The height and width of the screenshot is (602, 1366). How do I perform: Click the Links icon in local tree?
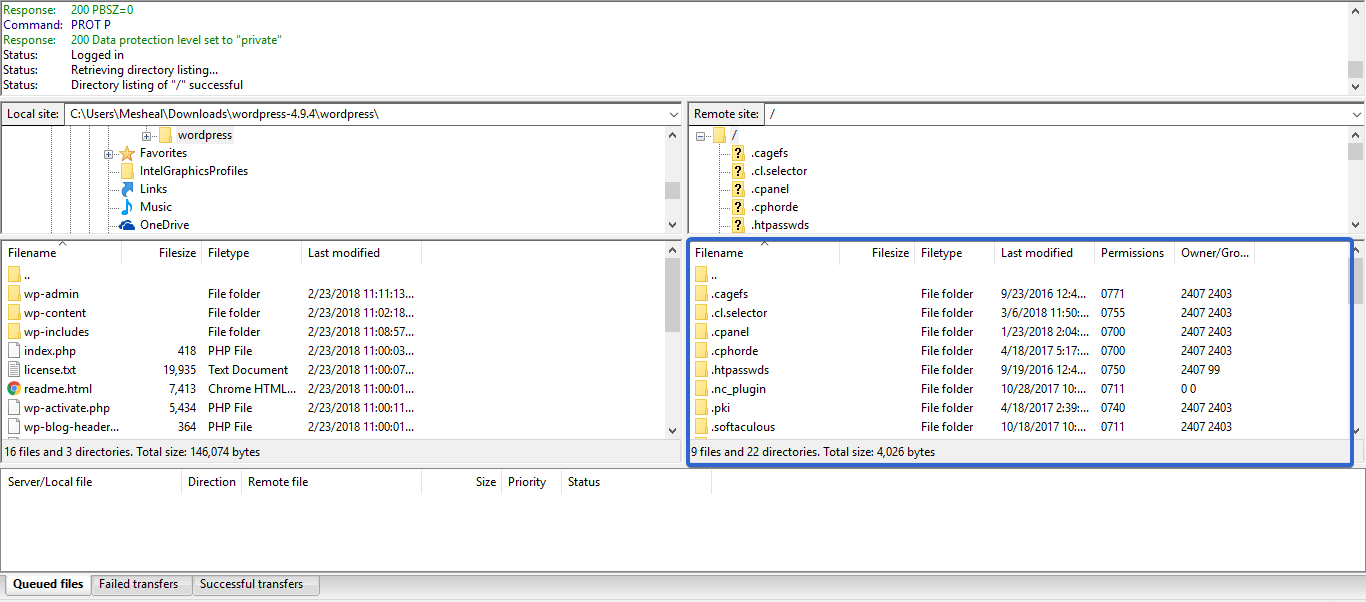click(x=127, y=189)
